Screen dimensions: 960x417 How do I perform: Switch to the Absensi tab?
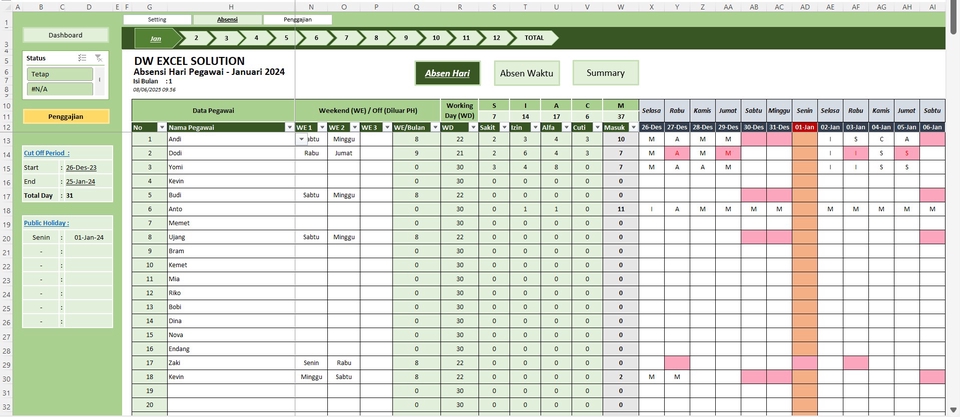pyautogui.click(x=227, y=20)
